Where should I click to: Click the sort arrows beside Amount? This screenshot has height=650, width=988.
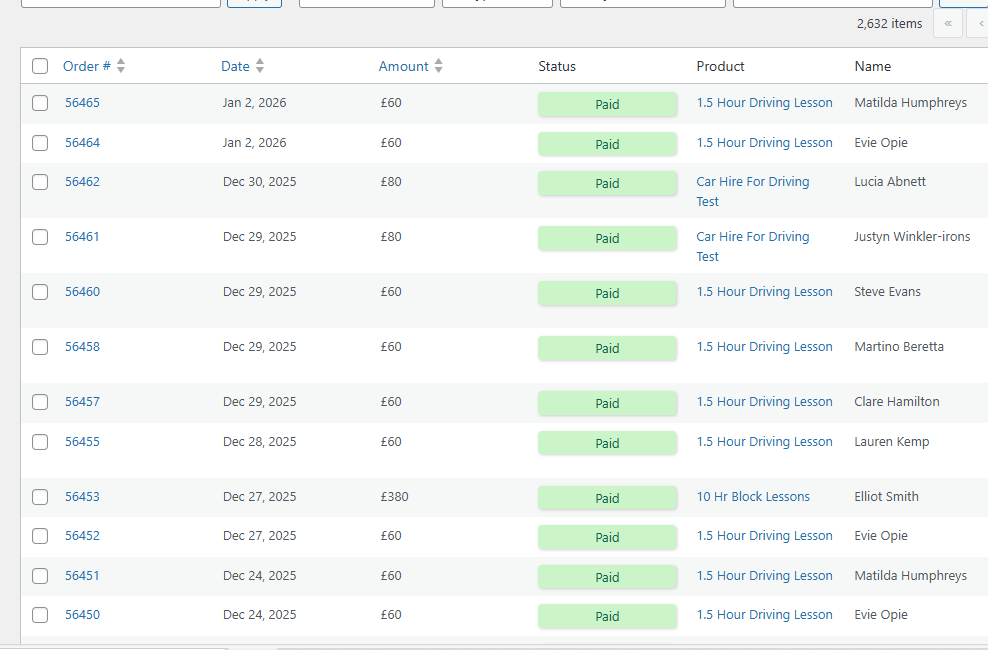pyautogui.click(x=438, y=66)
